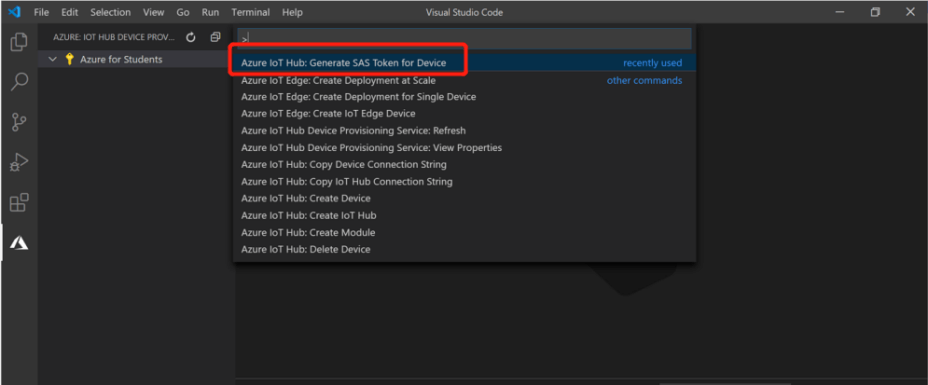Select the Azure icon in activity bar

pos(19,242)
